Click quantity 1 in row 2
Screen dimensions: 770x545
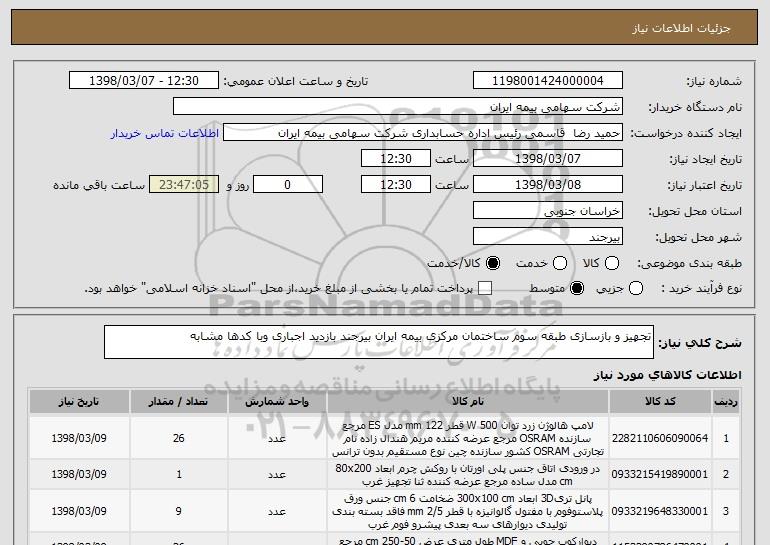pyautogui.click(x=178, y=474)
